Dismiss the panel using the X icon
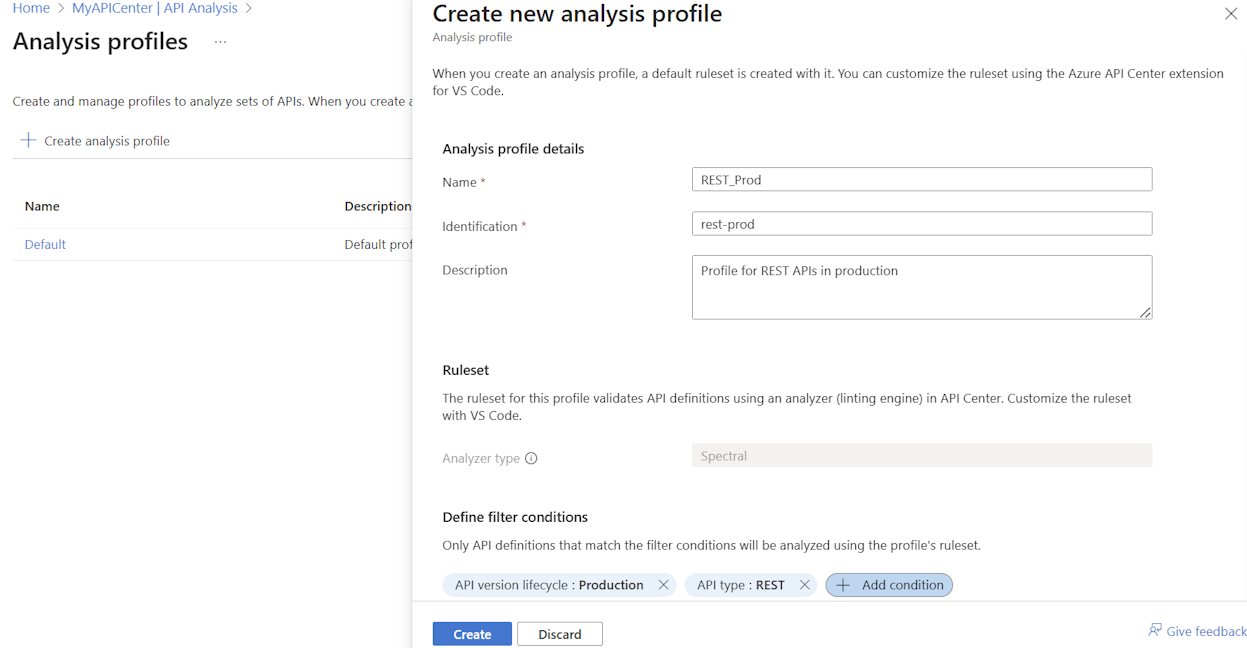Image resolution: width=1247 pixels, height=648 pixels. [1230, 14]
